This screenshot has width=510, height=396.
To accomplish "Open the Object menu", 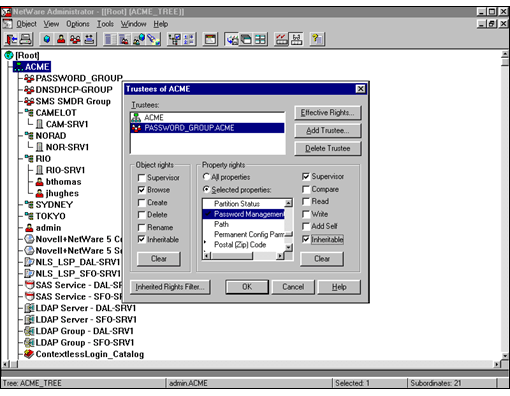I will pos(26,24).
